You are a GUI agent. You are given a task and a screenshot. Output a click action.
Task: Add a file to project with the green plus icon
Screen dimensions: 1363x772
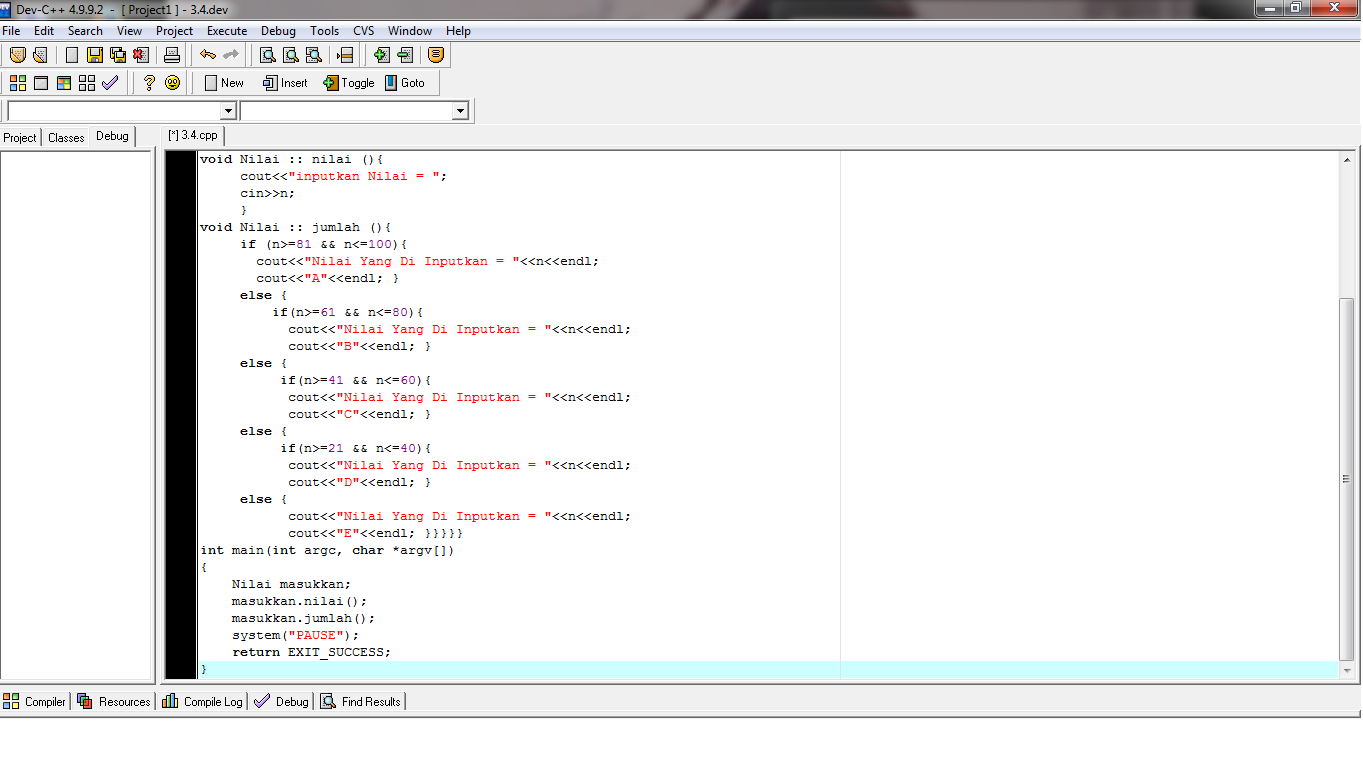click(x=381, y=55)
